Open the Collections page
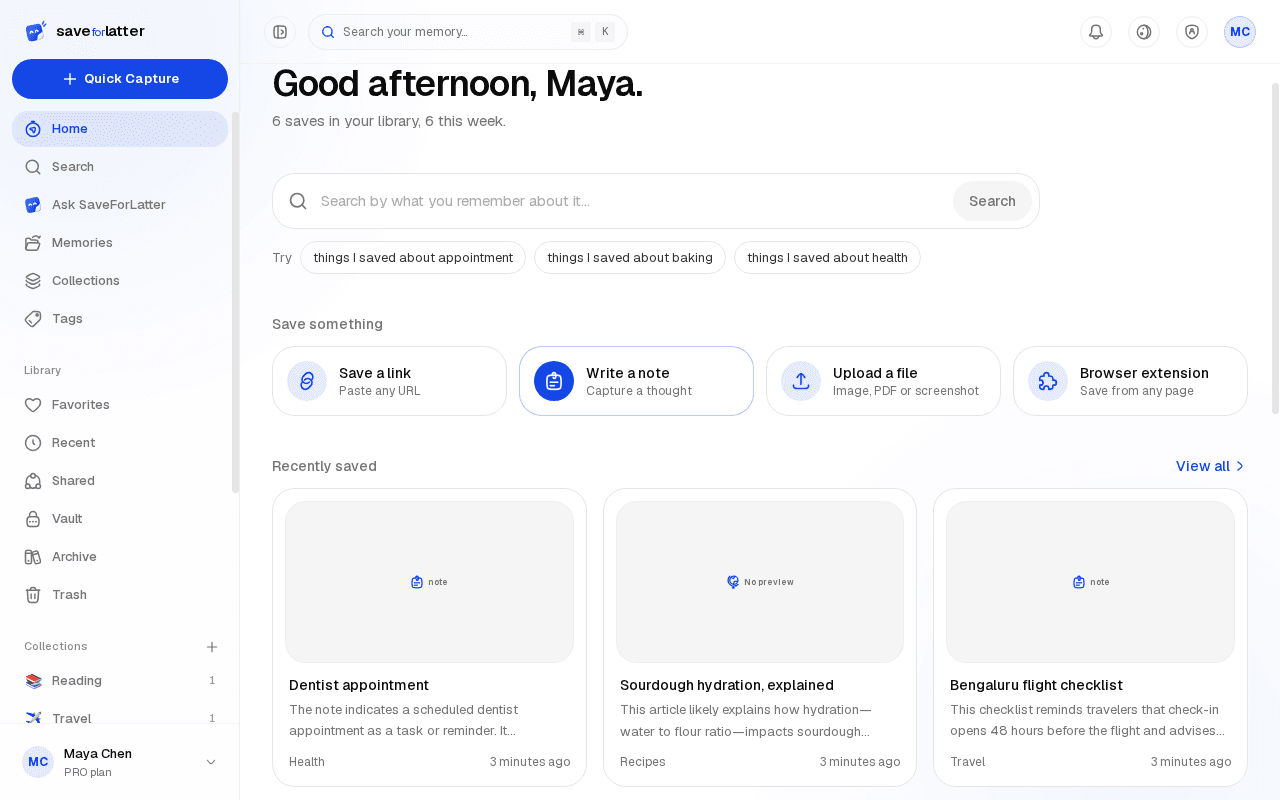Screen dimensions: 1280x800 point(120,281)
